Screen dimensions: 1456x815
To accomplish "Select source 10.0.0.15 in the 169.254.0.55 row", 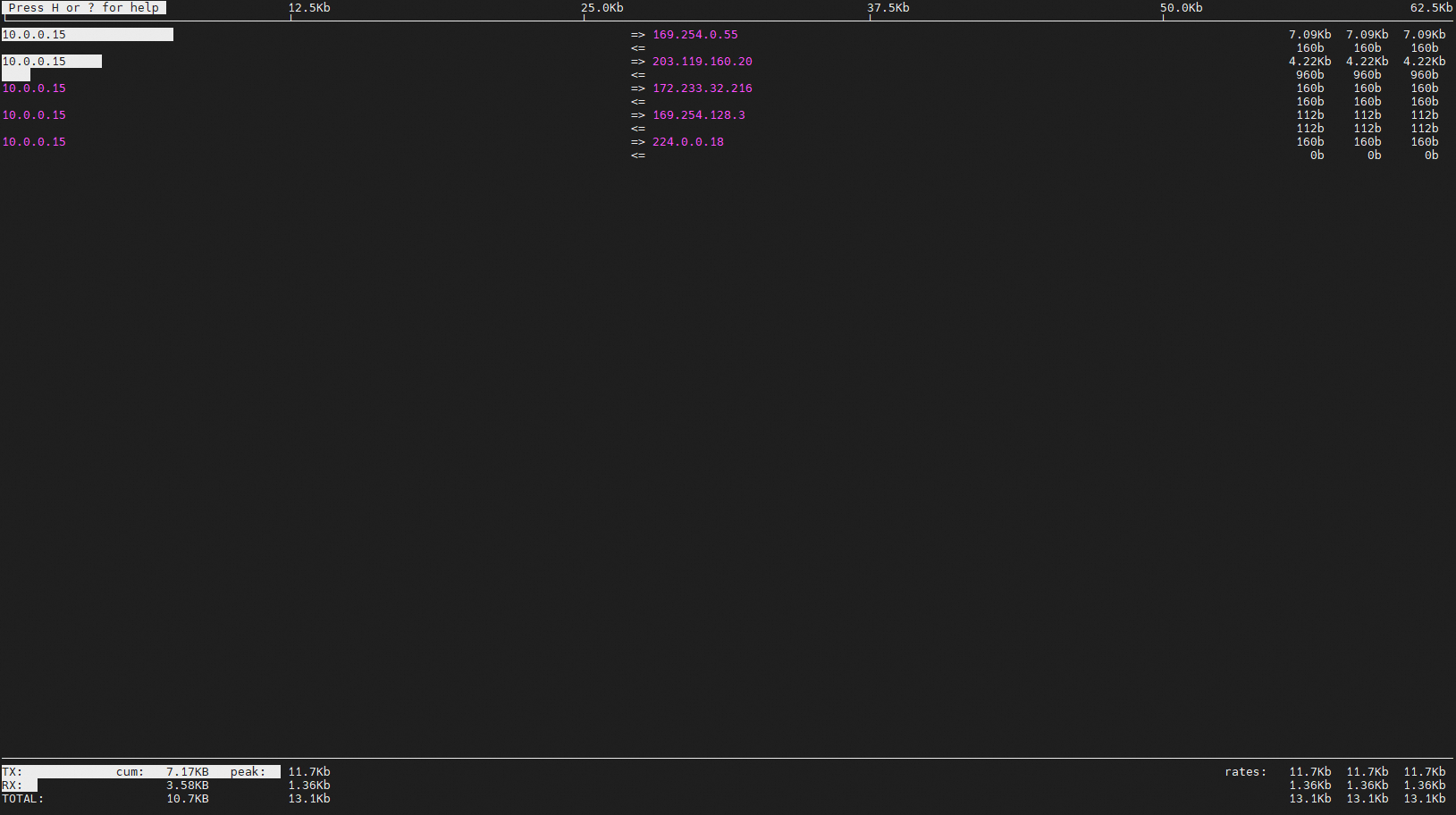I will [x=34, y=35].
